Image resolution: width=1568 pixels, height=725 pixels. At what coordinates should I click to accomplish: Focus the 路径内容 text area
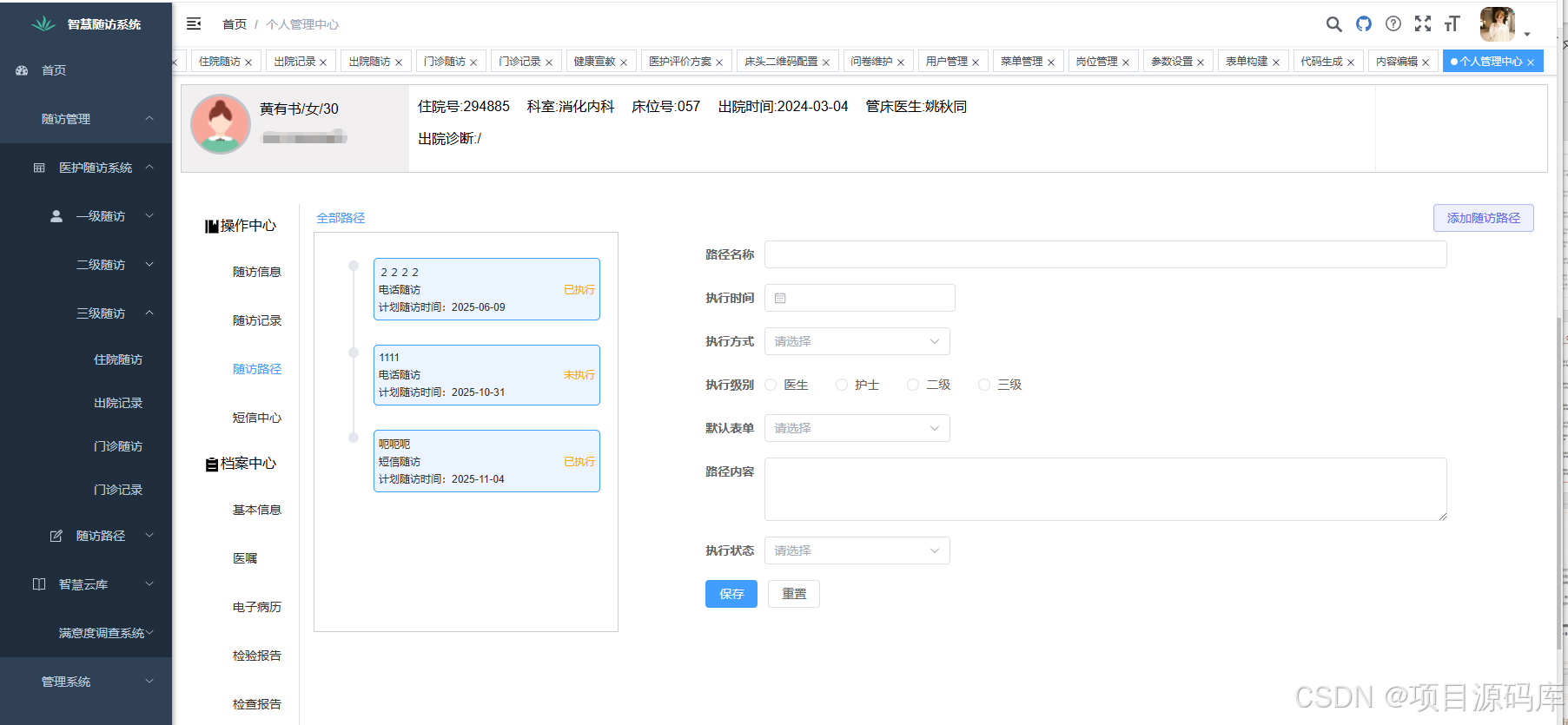tap(1106, 490)
